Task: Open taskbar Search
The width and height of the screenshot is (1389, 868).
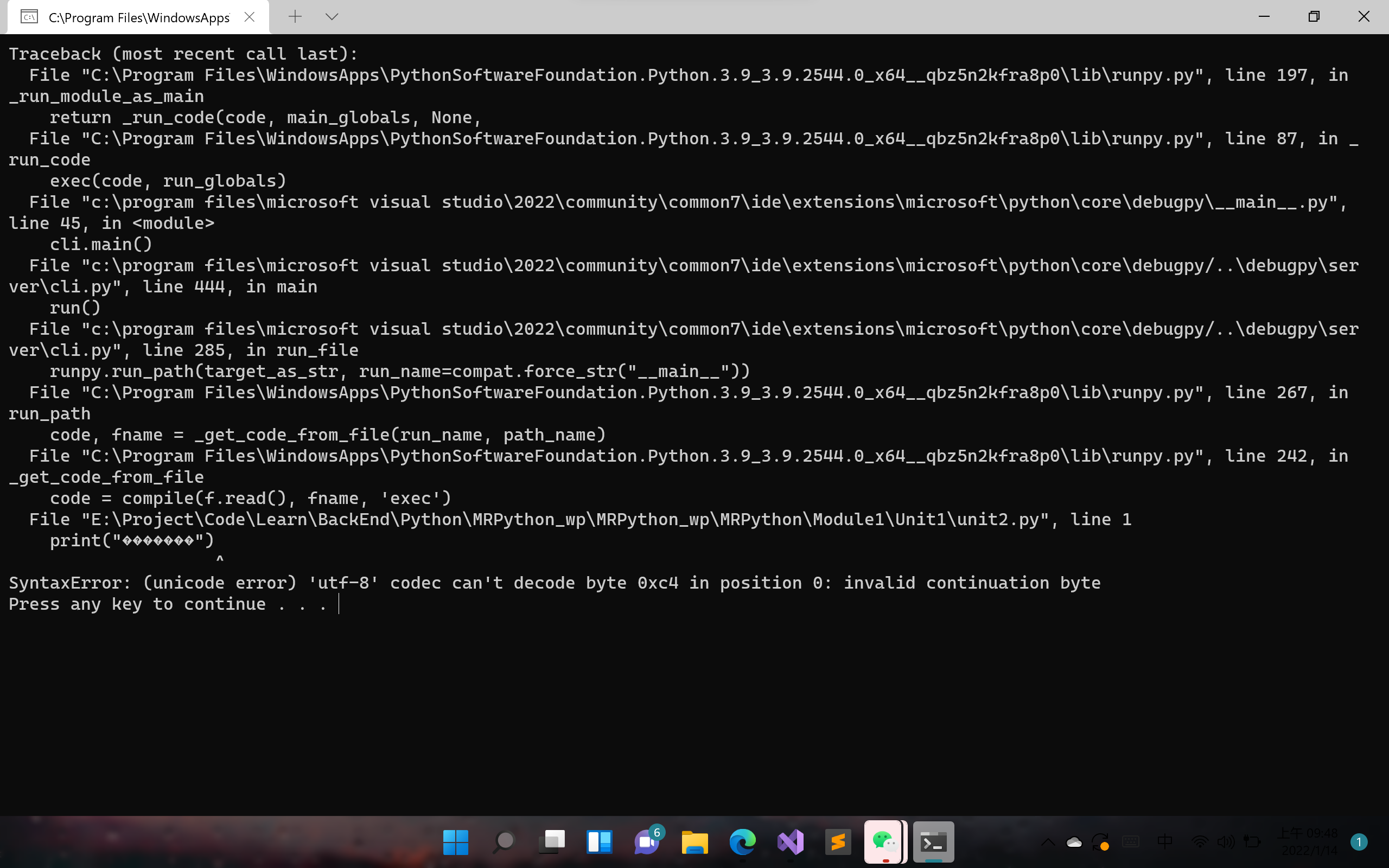Action: point(504,842)
